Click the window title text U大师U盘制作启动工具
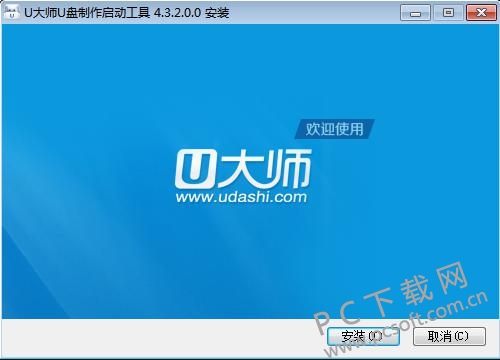Viewport: 500px width, 360px height. point(87,13)
